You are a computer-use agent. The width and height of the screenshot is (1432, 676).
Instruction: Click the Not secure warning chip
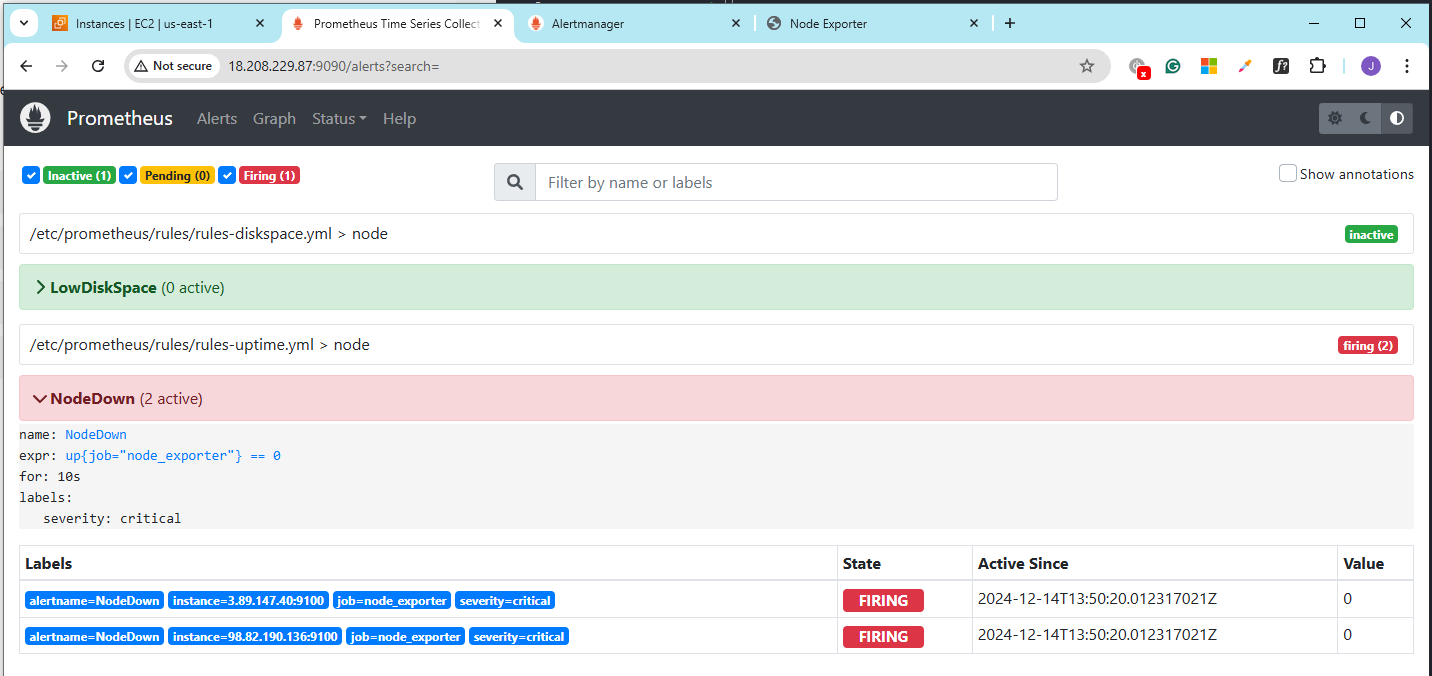point(174,66)
